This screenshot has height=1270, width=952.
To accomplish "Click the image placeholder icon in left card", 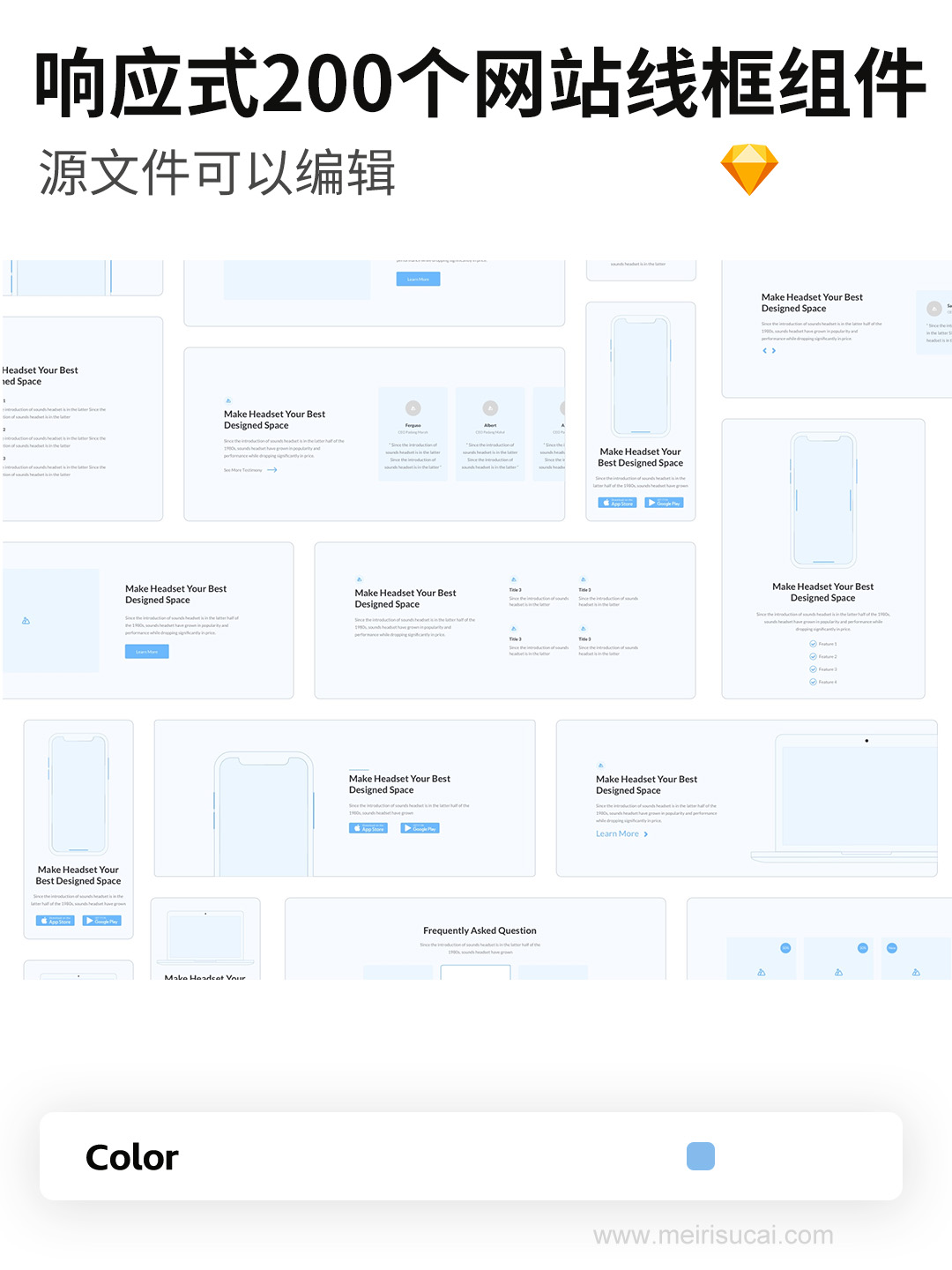I will point(26,621).
